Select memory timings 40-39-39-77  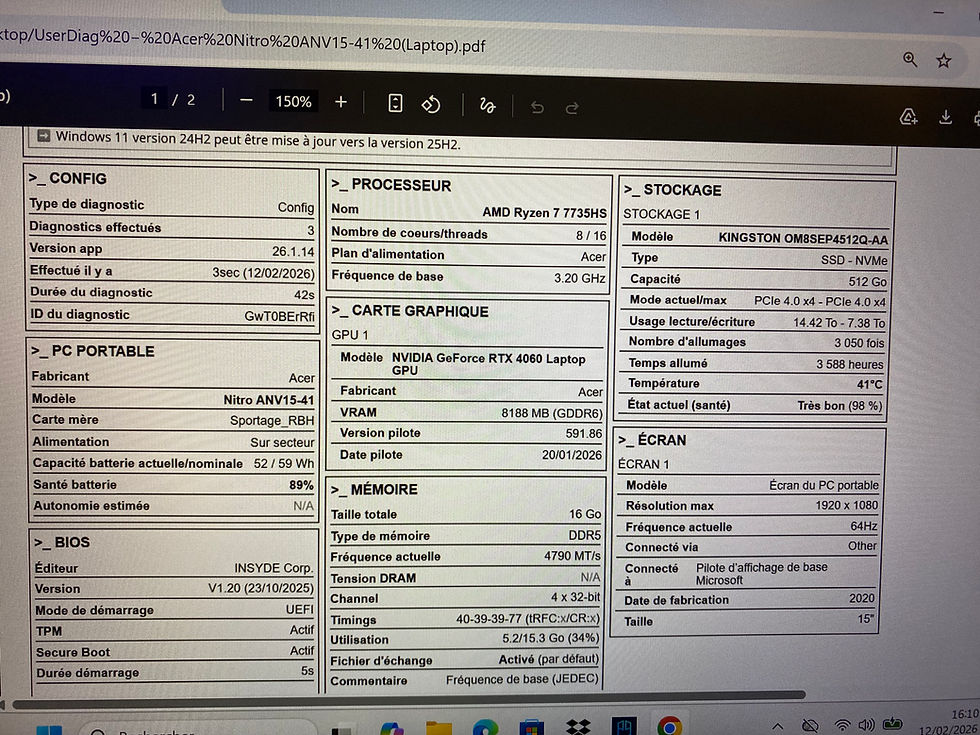tap(489, 619)
